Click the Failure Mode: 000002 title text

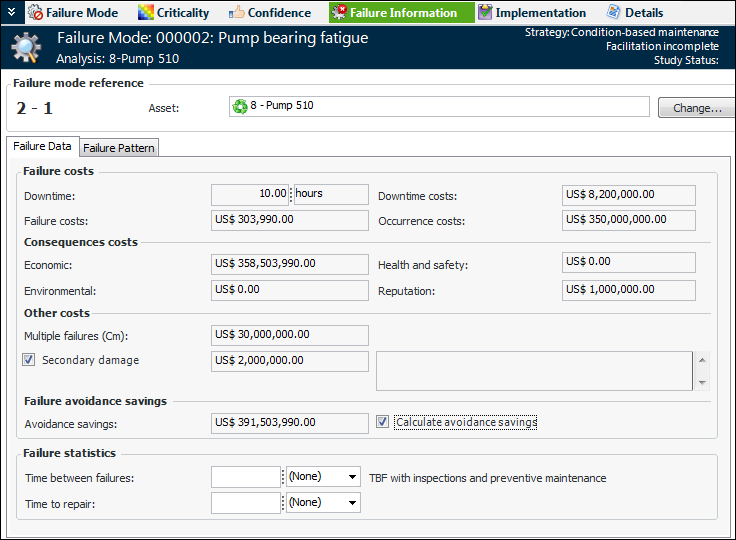tap(213, 38)
